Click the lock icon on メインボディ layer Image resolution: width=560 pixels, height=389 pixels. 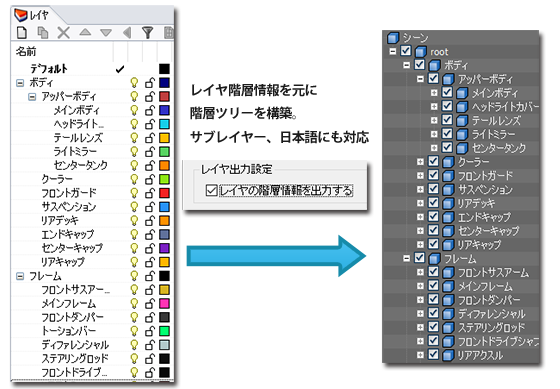[150, 110]
